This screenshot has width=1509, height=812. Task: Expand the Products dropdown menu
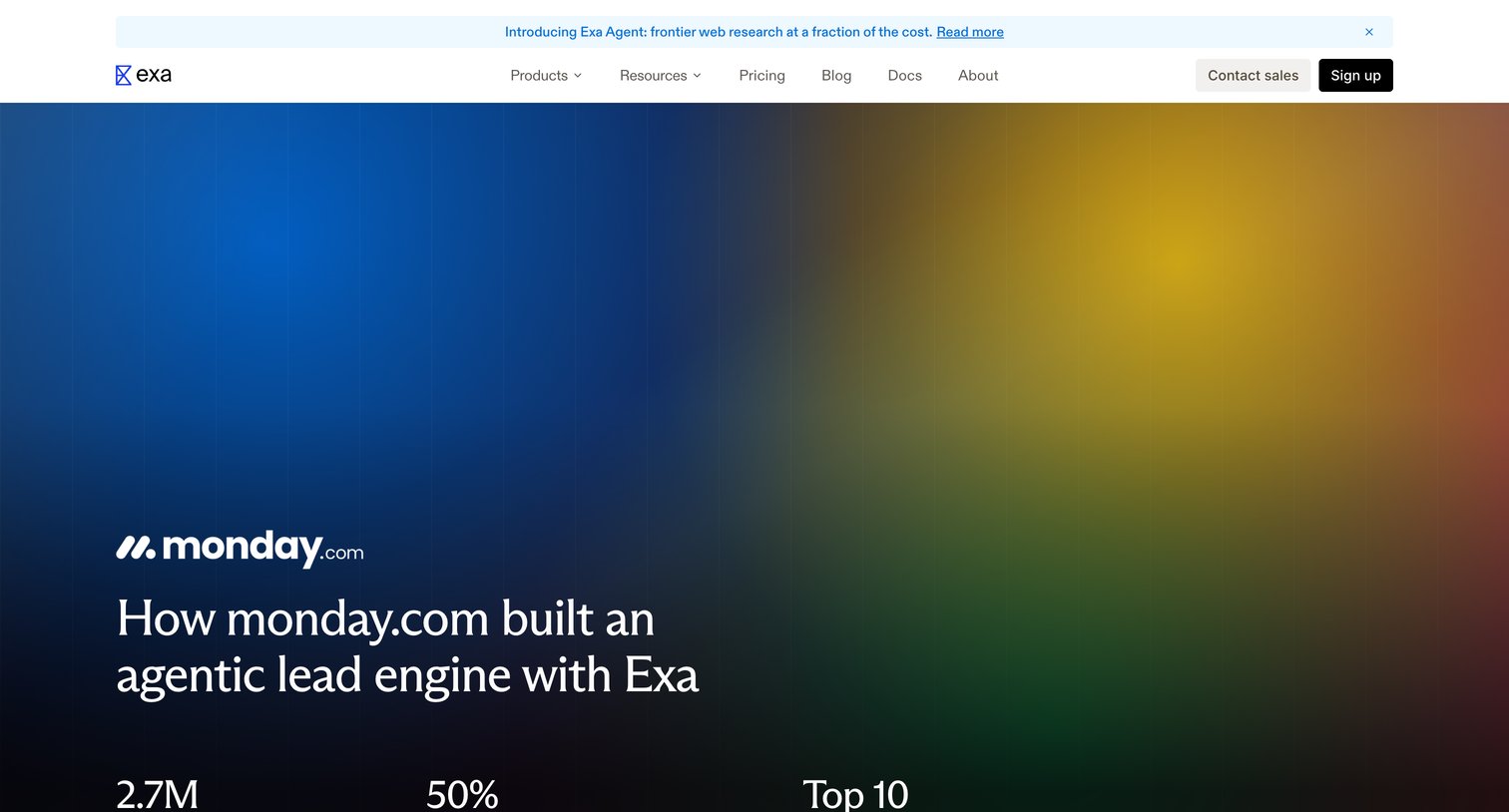(x=546, y=75)
